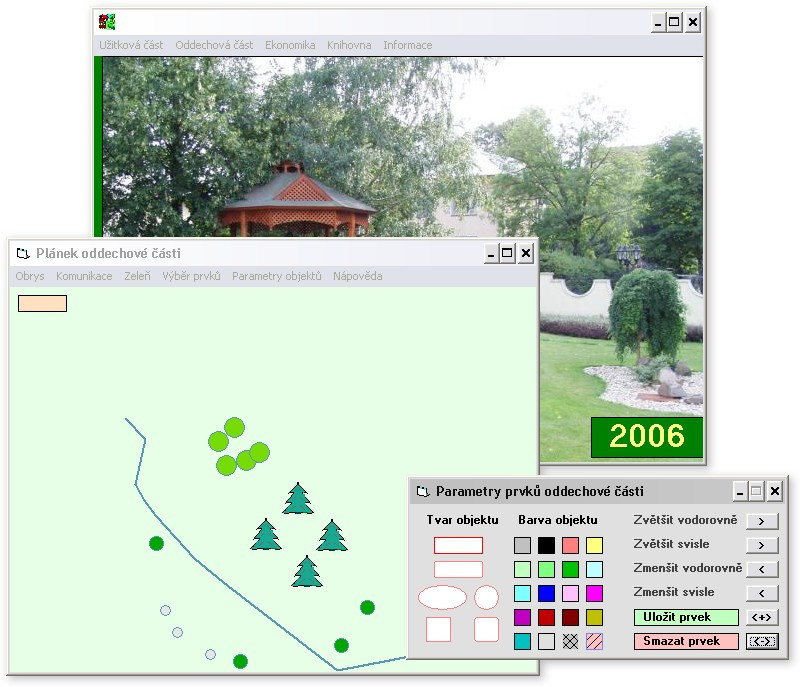
Task: Choose the diagonal-striped pink pattern swatch
Action: 594,641
